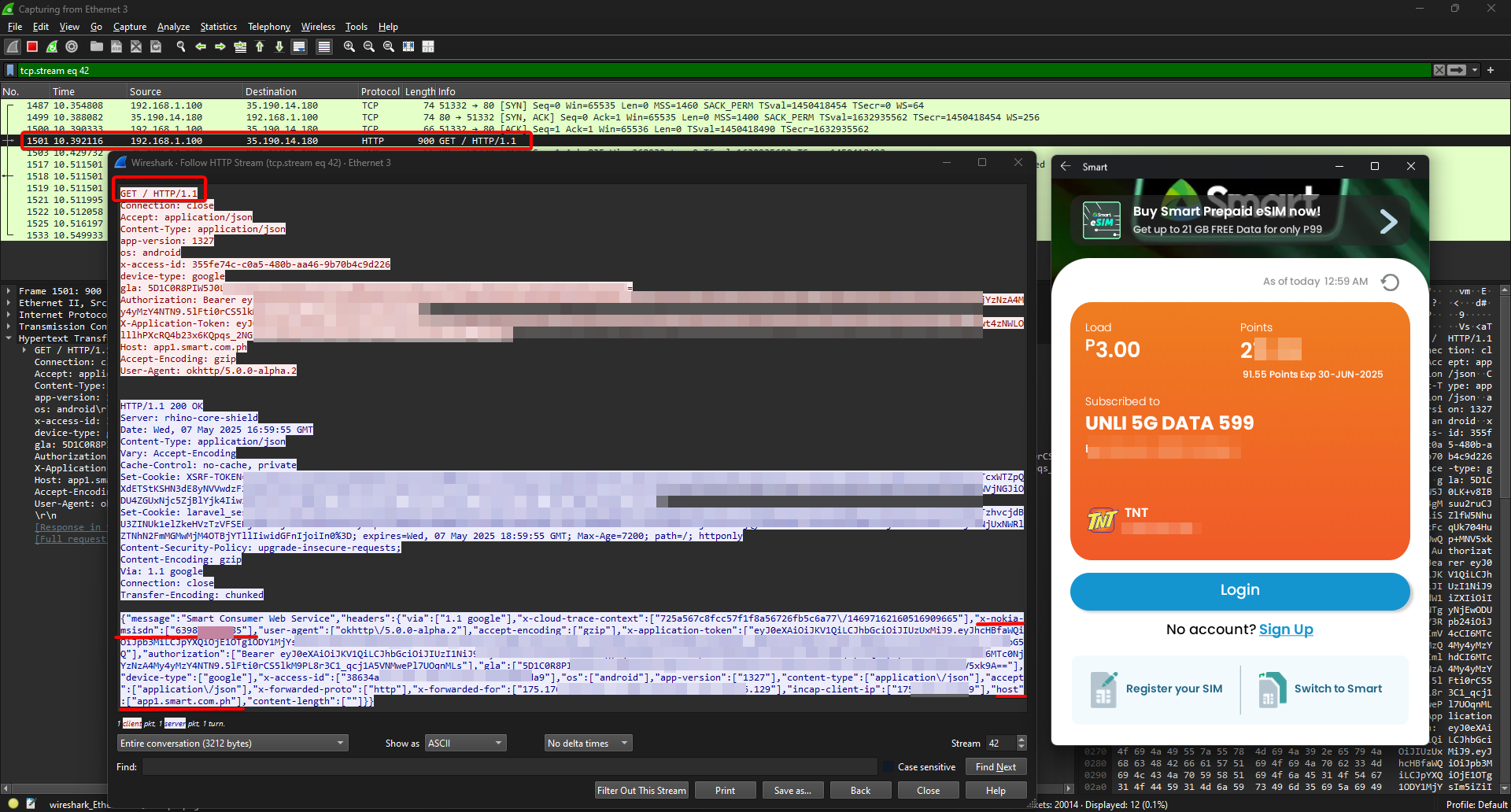Go back in packet history arrow
Screen dimensions: 1511x812
(x=201, y=46)
